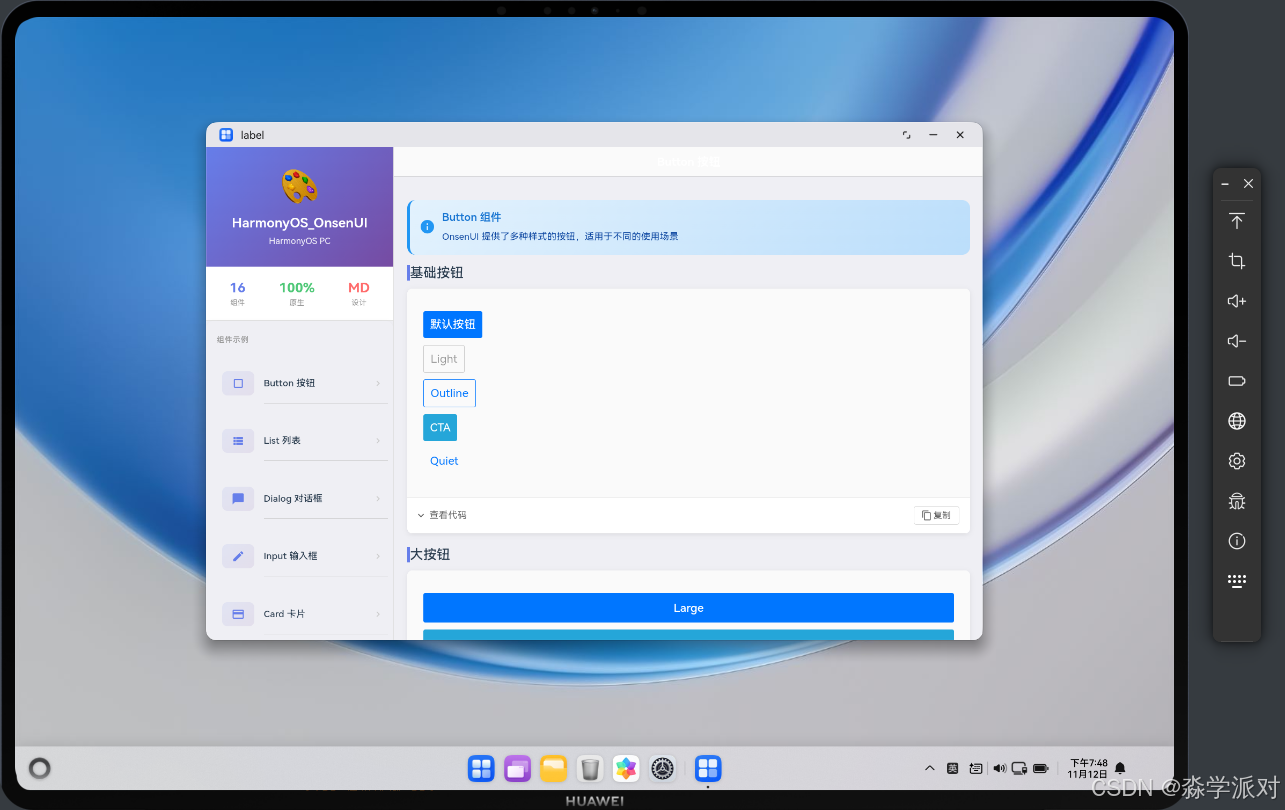Click the Large blue button
The image size is (1285, 810).
tap(688, 608)
